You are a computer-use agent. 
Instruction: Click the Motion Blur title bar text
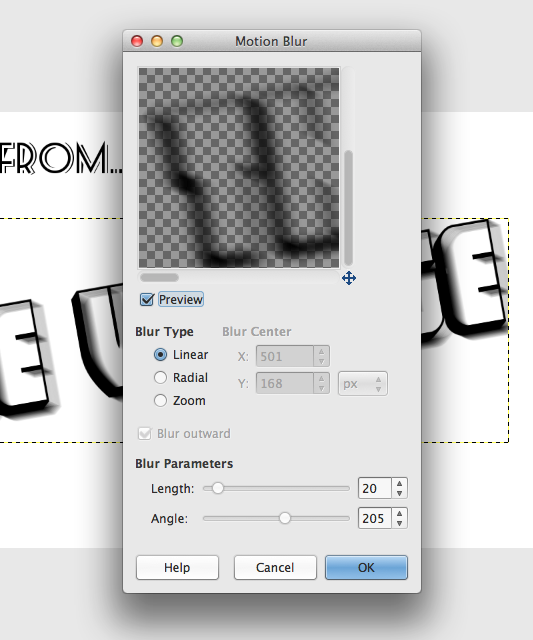coord(271,41)
